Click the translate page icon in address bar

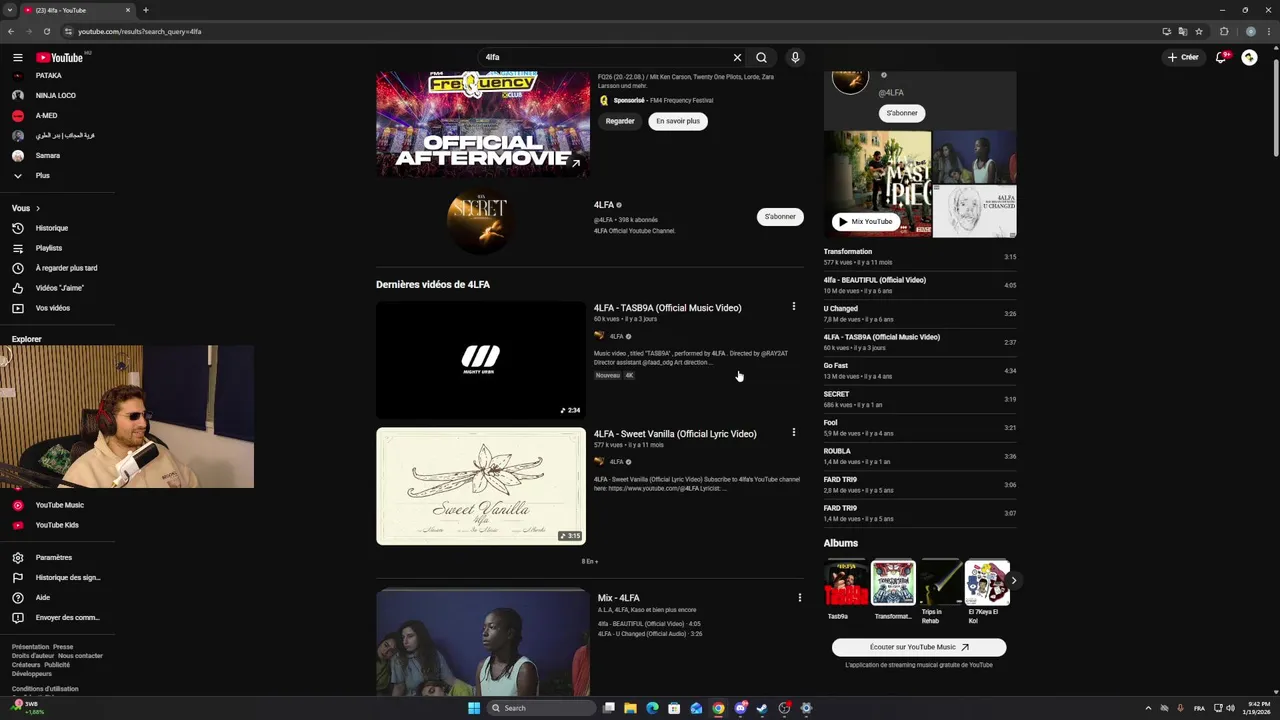point(1183,31)
